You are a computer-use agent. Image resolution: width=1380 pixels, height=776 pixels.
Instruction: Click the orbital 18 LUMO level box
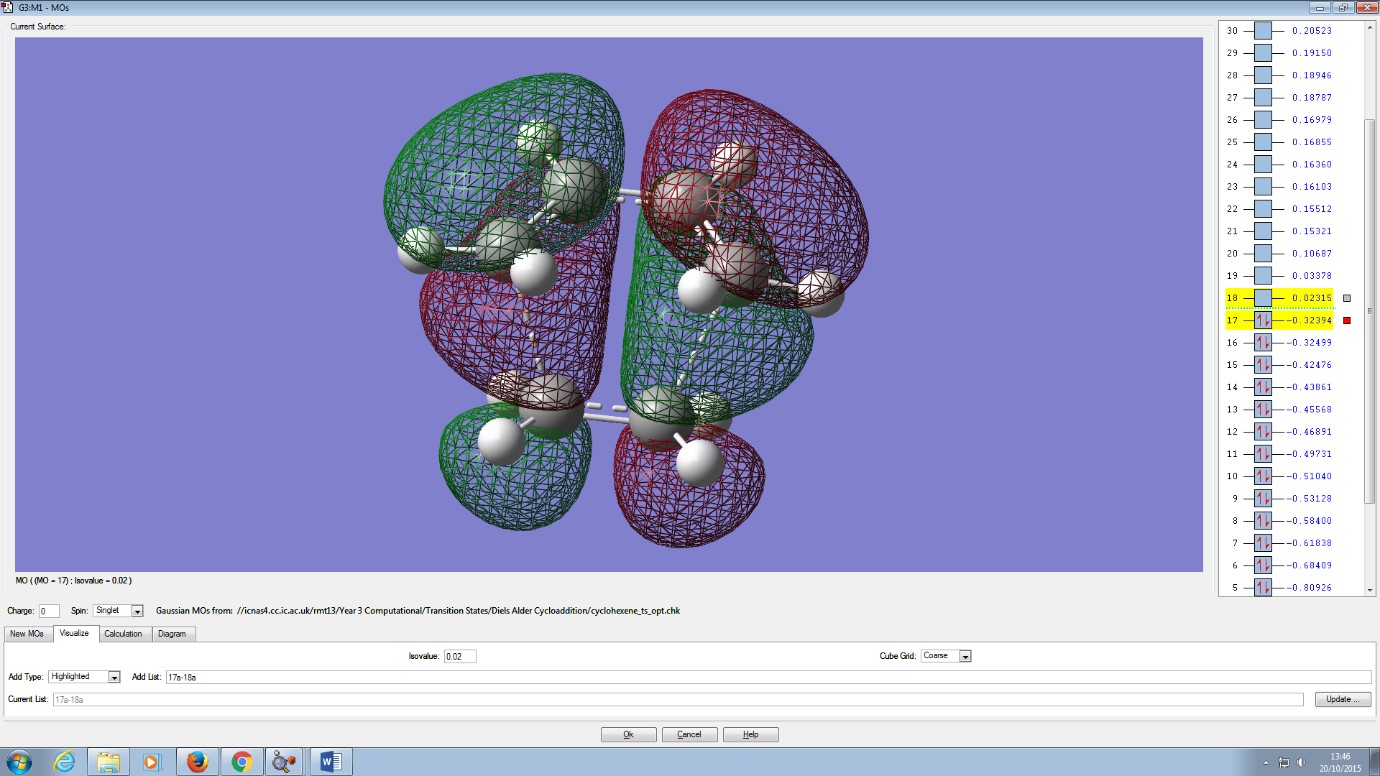click(x=1263, y=298)
